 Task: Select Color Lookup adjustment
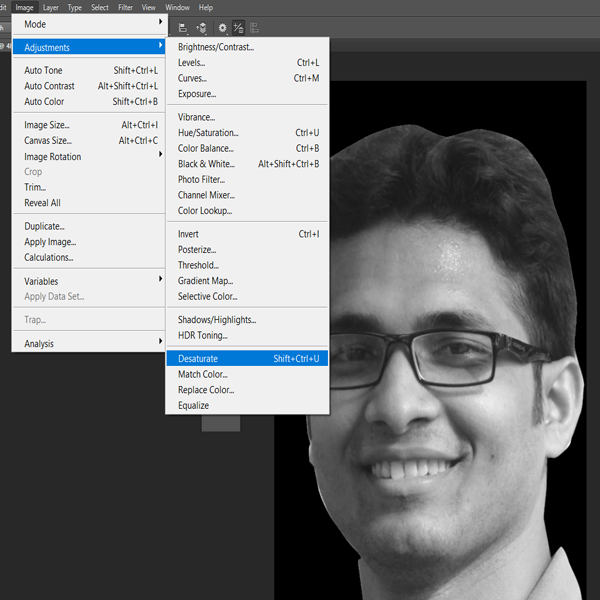[247, 211]
